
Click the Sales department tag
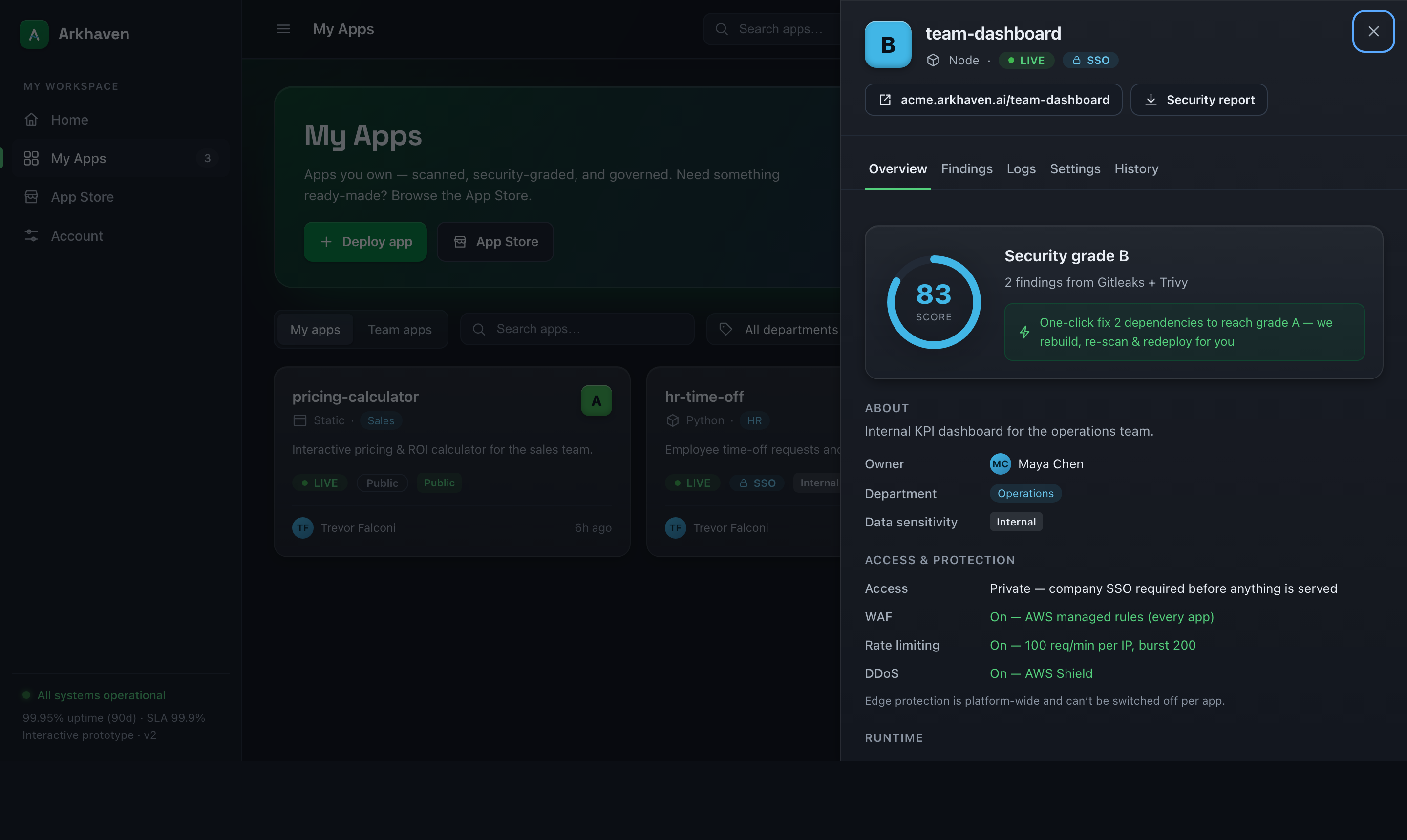click(x=381, y=420)
